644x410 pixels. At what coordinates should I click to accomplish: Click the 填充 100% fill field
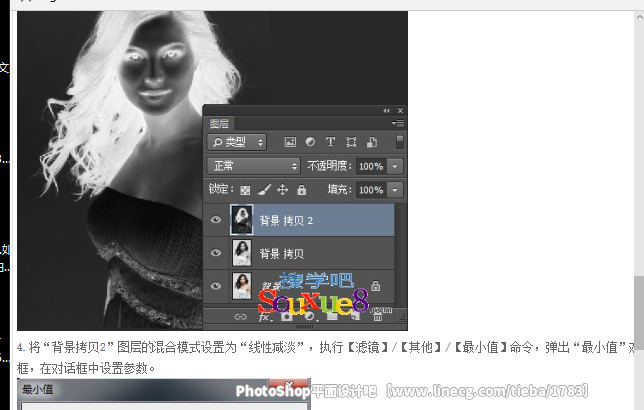[x=371, y=190]
